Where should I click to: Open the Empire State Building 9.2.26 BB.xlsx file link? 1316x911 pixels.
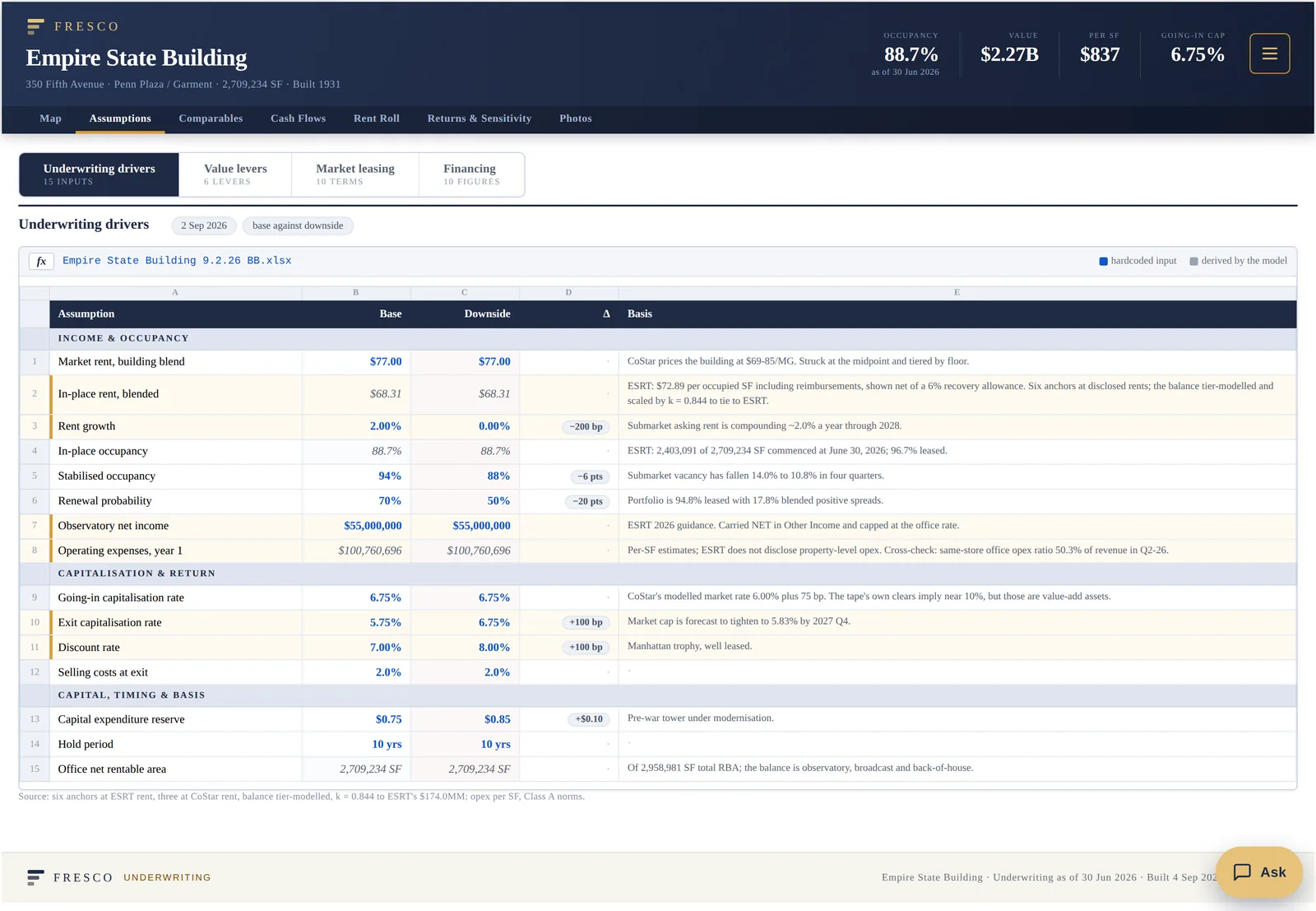177,261
